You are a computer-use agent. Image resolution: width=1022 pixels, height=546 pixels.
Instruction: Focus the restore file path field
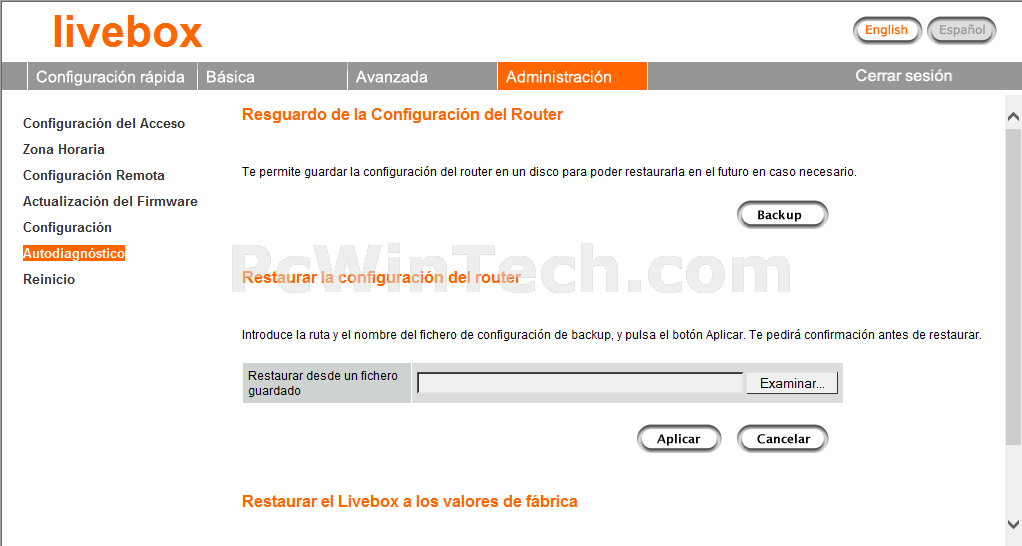[x=579, y=383]
